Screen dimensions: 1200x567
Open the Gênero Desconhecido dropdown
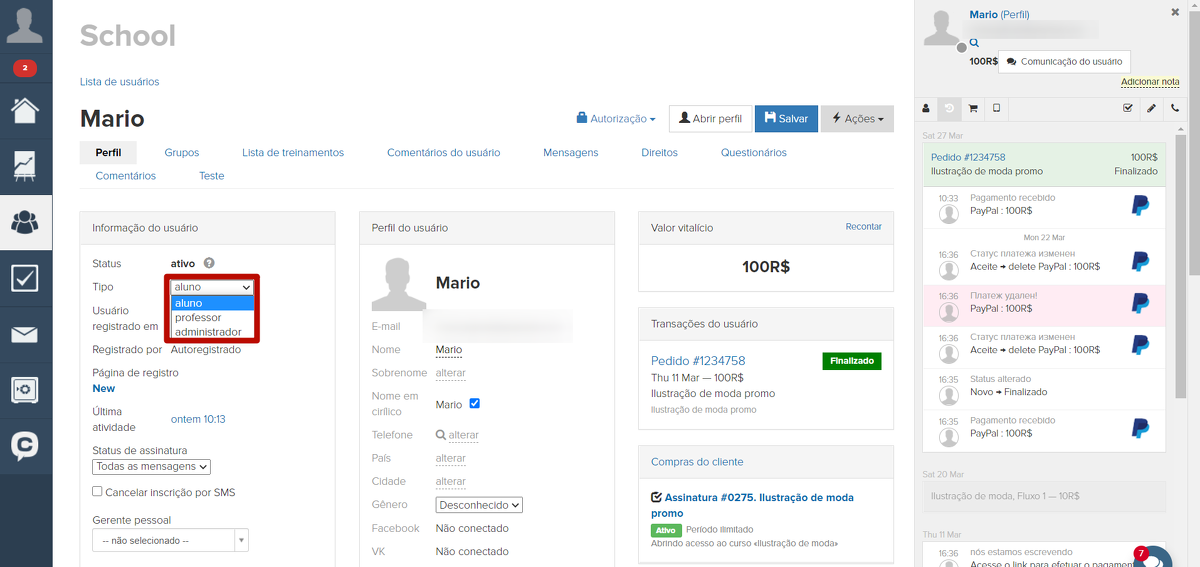pos(479,506)
